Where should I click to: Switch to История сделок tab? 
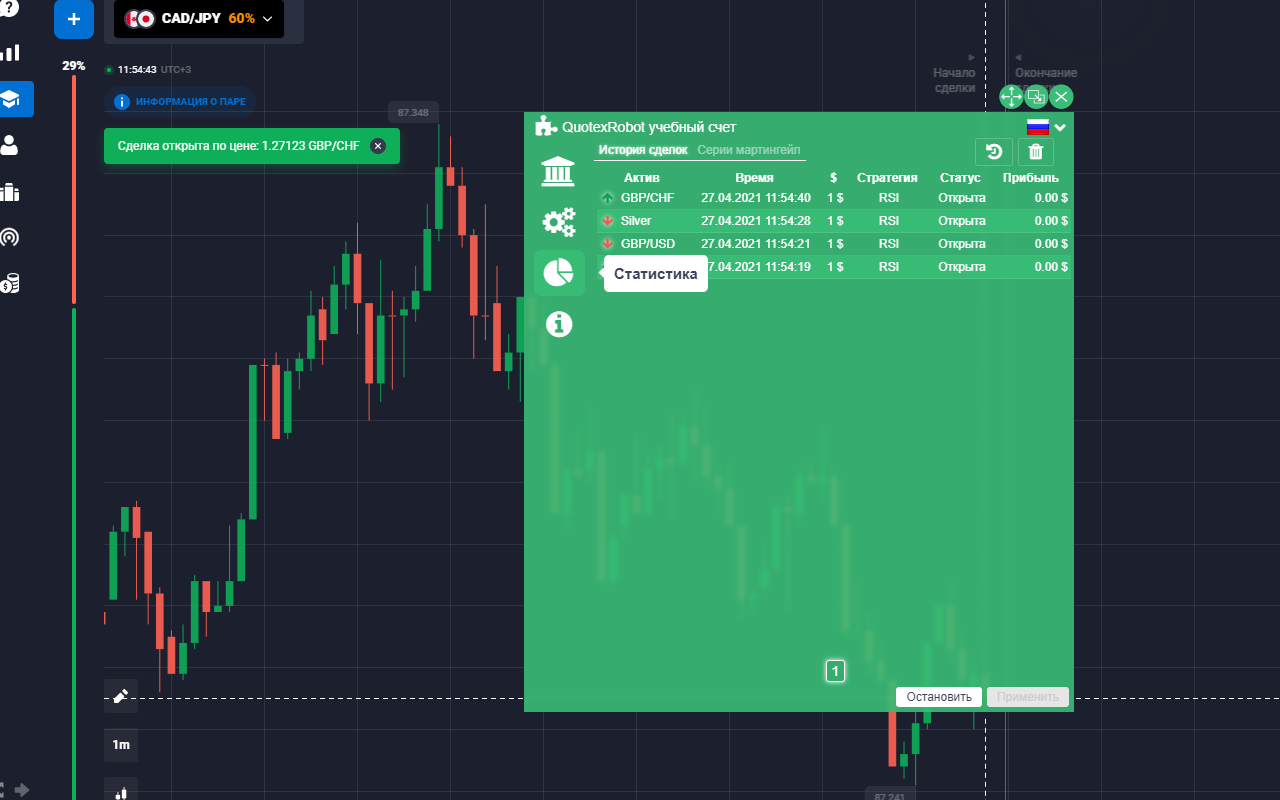643,150
